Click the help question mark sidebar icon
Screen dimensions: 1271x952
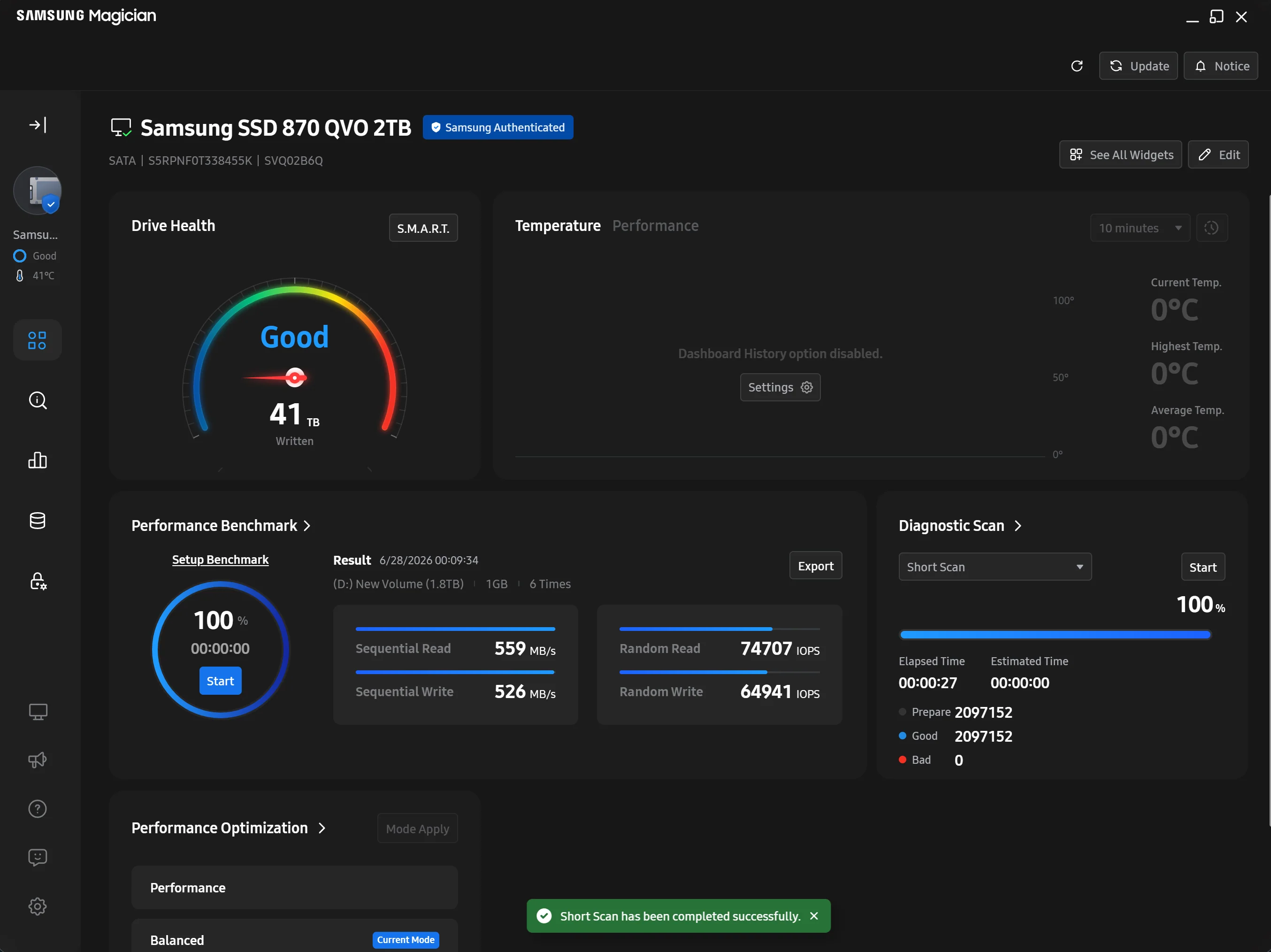pos(38,809)
